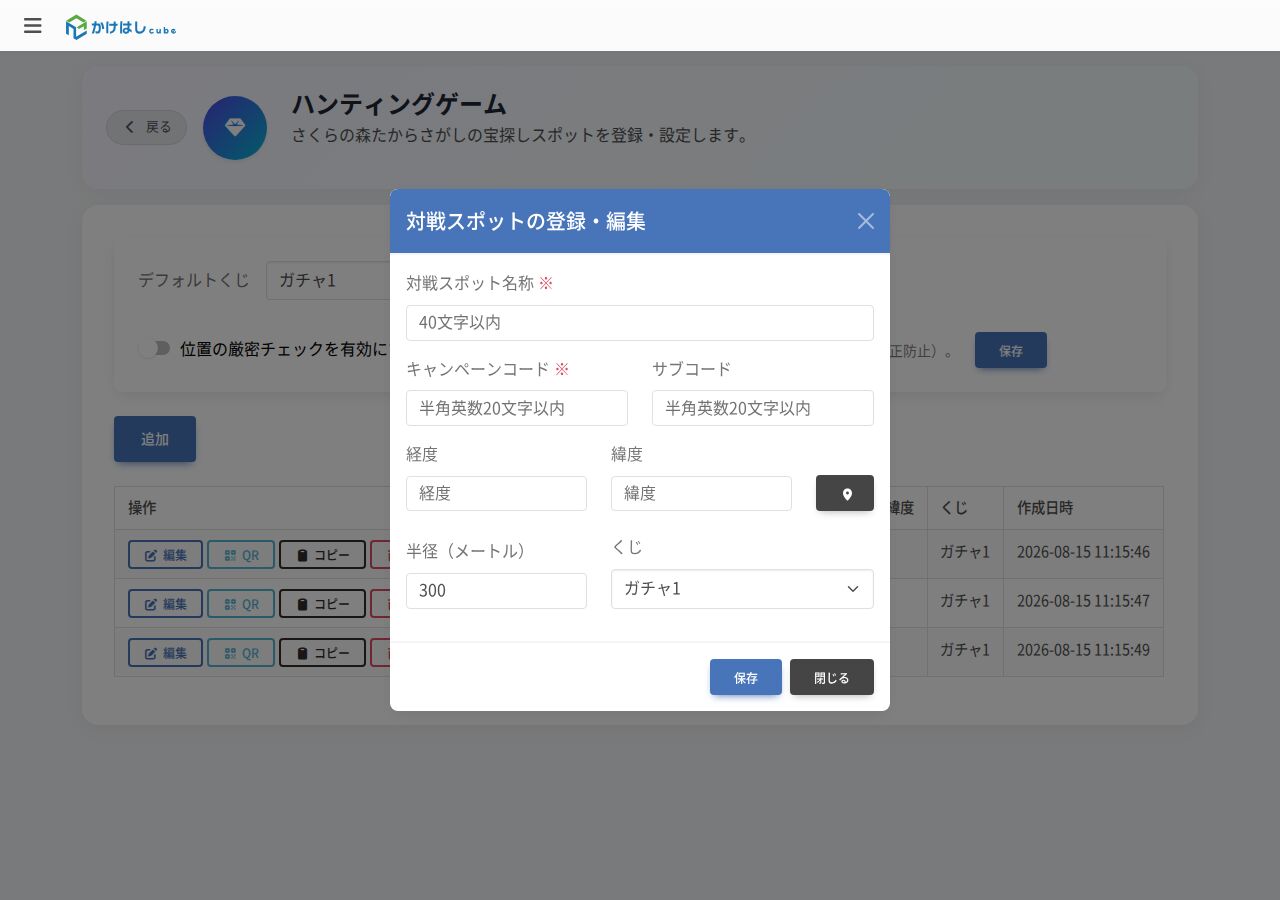Select the date cell 2026-08-15 11:15:46
Screen dimensions: 1280x900
pos(1083,552)
